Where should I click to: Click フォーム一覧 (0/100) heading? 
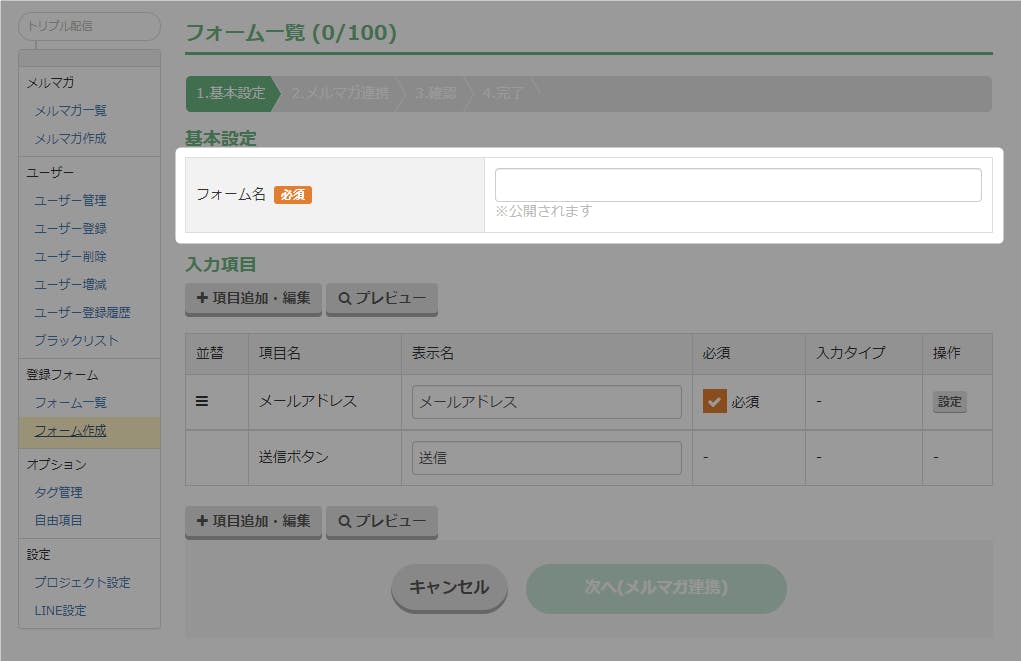coord(291,33)
